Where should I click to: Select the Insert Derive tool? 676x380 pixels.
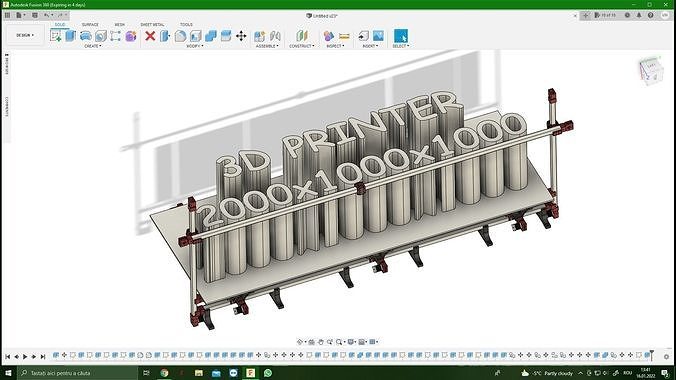[363, 36]
